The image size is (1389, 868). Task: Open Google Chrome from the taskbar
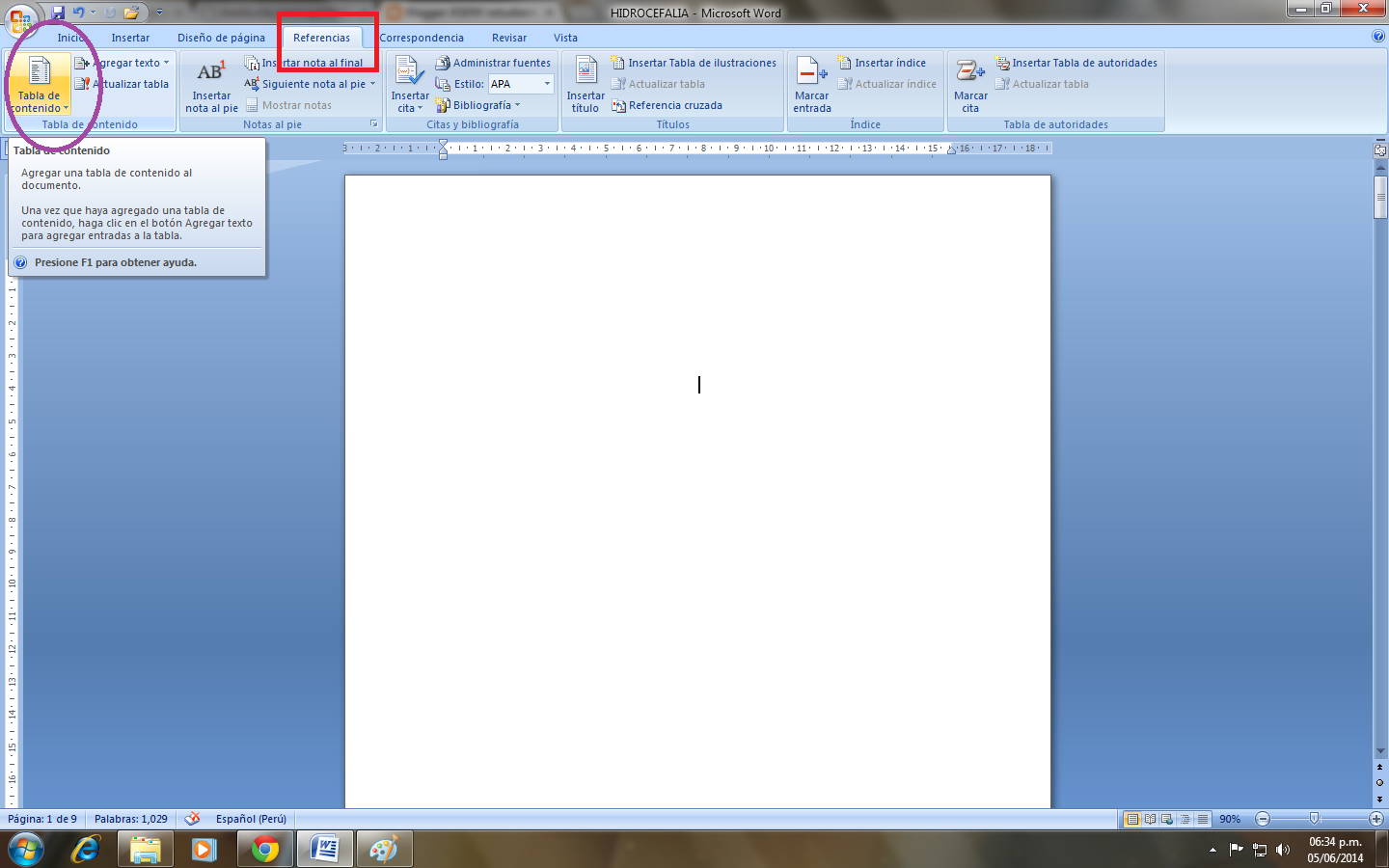click(264, 850)
